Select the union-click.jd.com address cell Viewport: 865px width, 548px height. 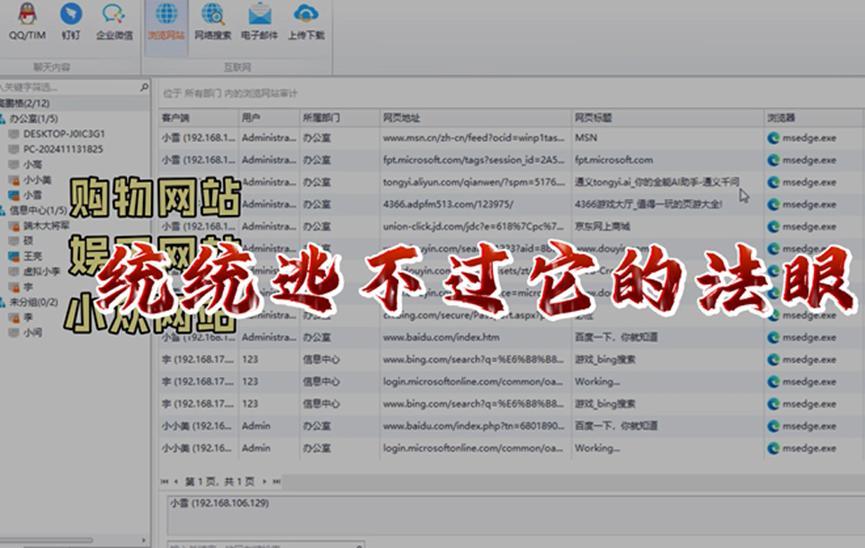tap(476, 226)
